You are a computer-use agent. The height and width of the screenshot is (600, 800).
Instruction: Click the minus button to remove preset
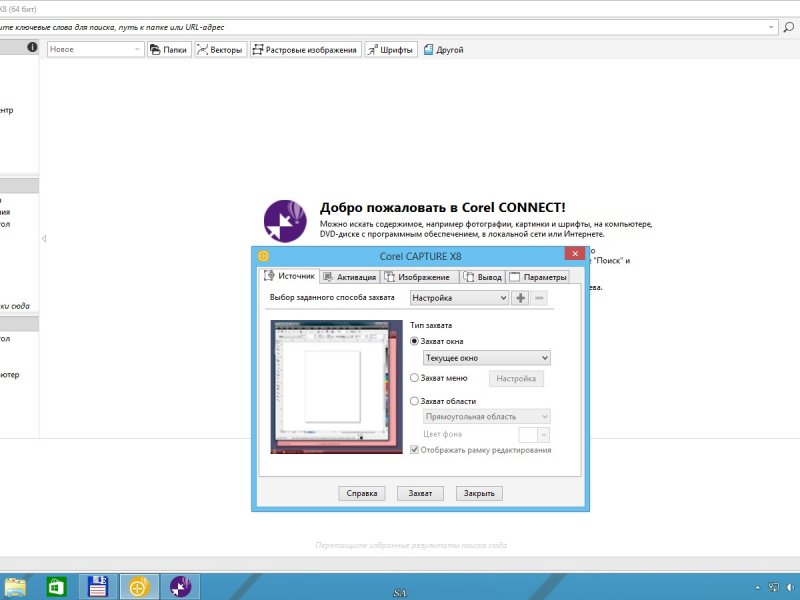(539, 298)
